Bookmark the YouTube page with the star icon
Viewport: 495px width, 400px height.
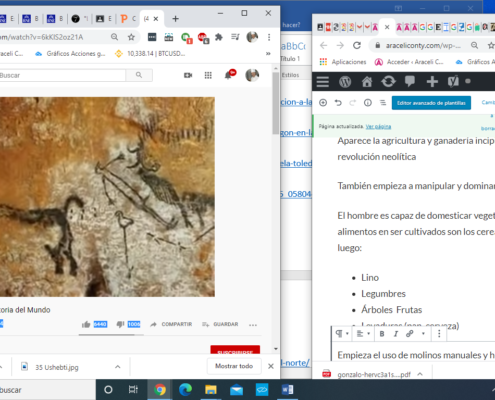131,37
